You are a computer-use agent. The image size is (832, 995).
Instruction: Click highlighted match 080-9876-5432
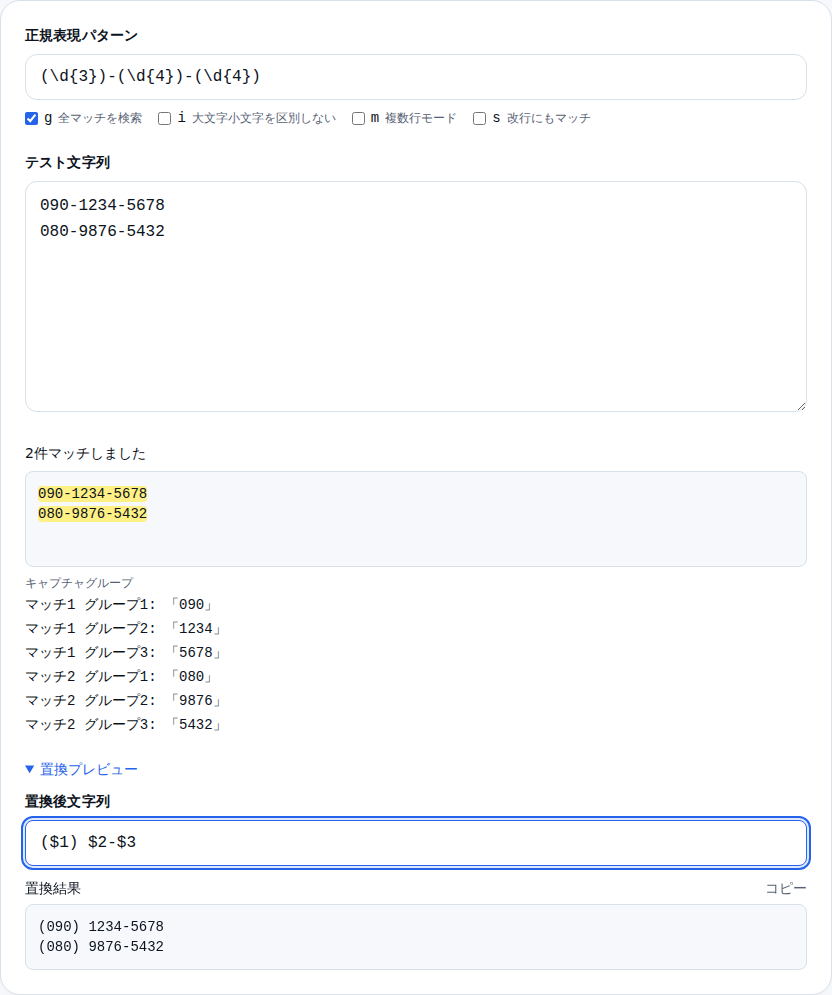click(93, 513)
